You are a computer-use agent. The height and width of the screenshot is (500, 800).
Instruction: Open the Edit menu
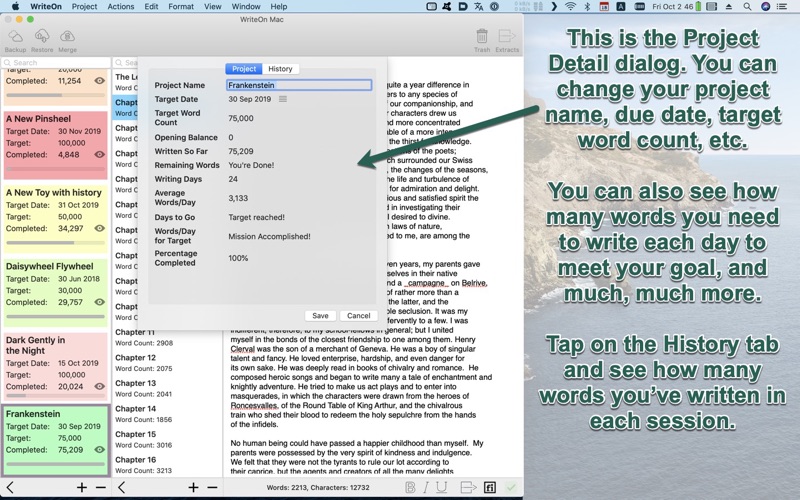pos(151,7)
